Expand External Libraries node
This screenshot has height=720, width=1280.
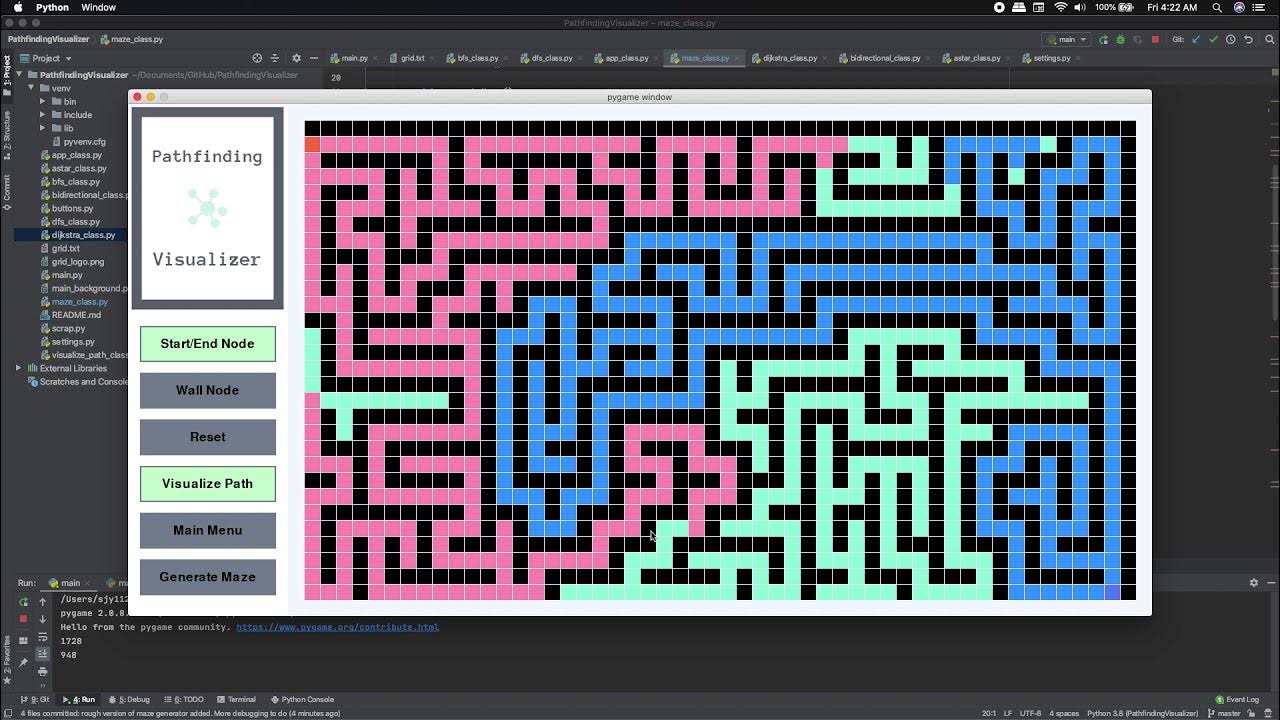point(18,368)
